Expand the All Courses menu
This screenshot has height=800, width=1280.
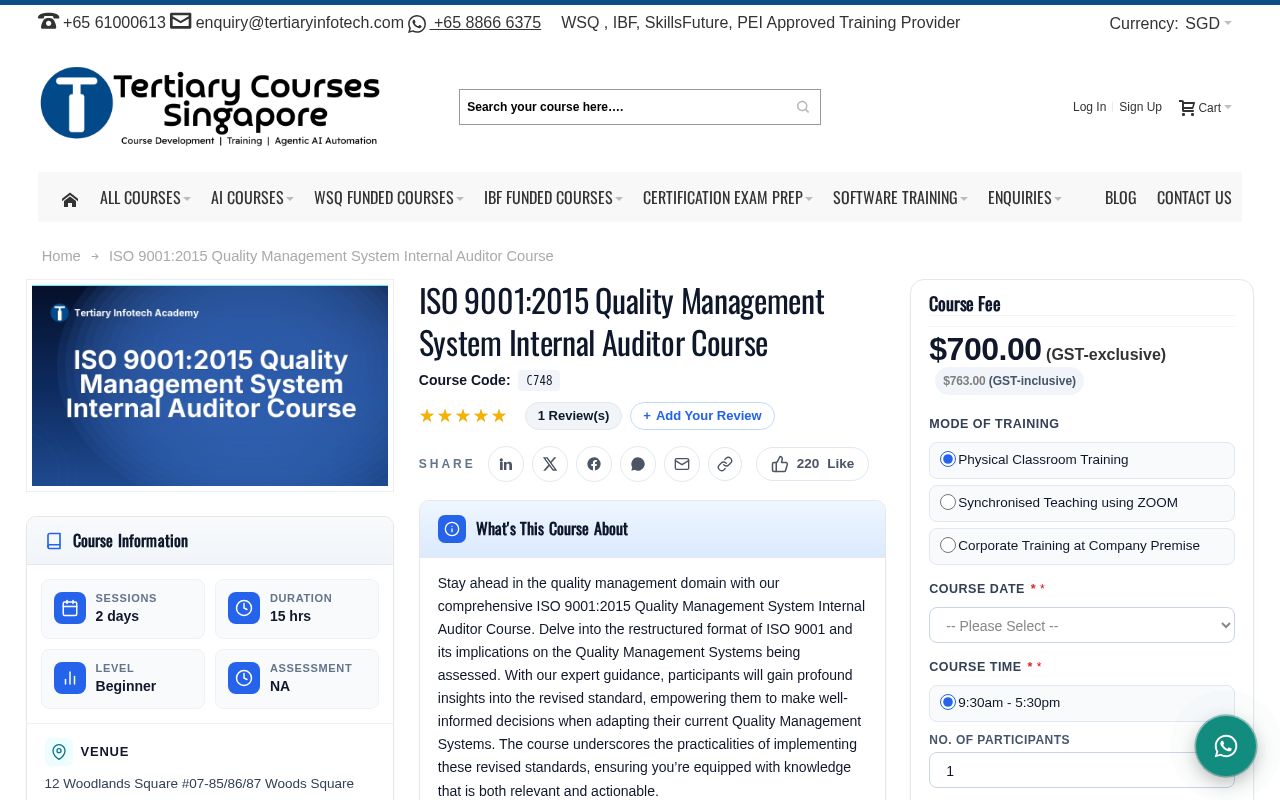pos(145,198)
